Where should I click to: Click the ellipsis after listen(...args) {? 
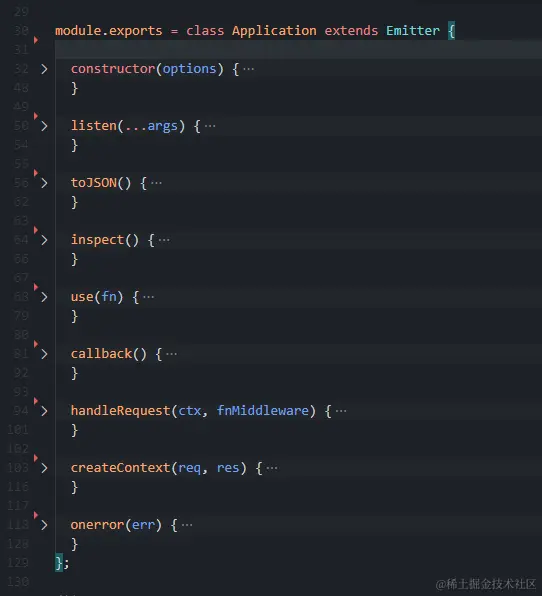tap(210, 126)
